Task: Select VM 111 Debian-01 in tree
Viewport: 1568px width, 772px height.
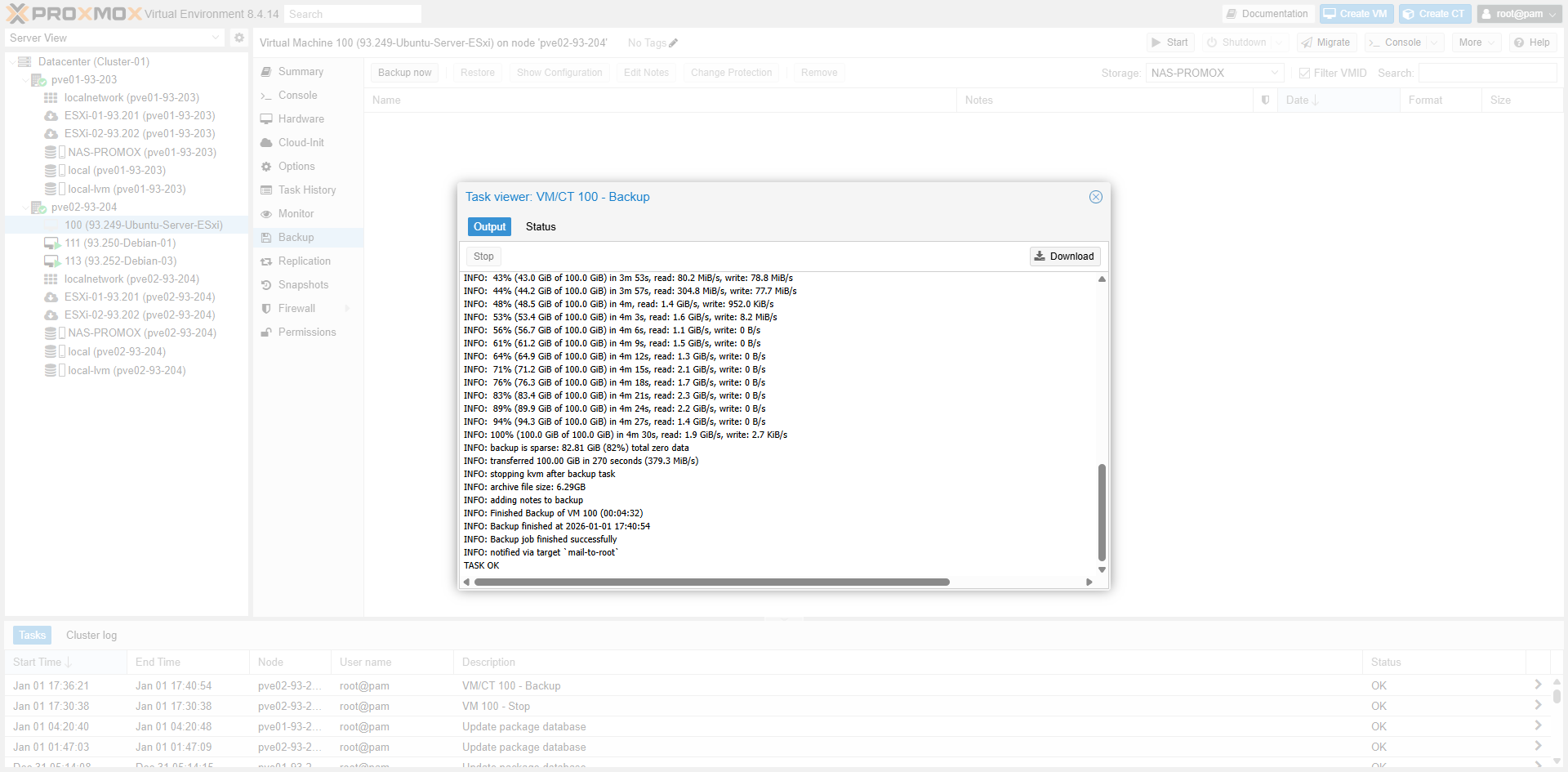Action: (120, 243)
